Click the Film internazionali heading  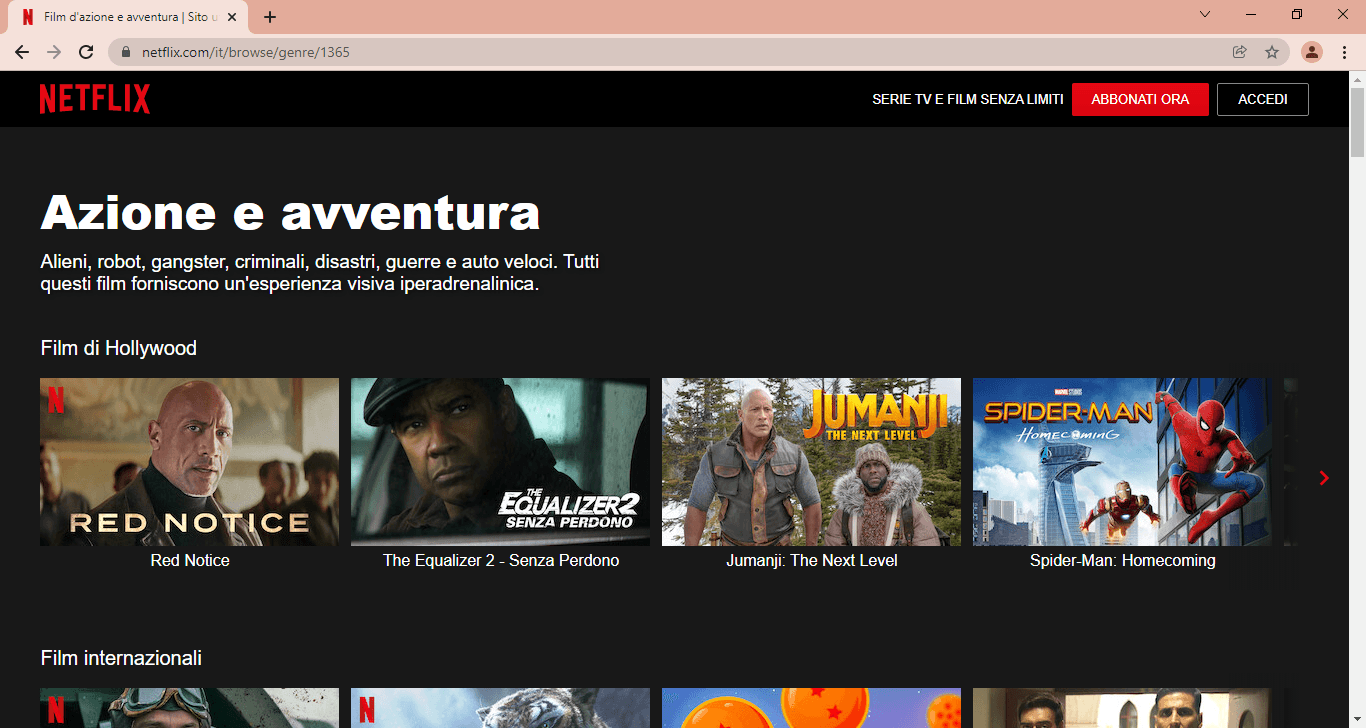[121, 658]
